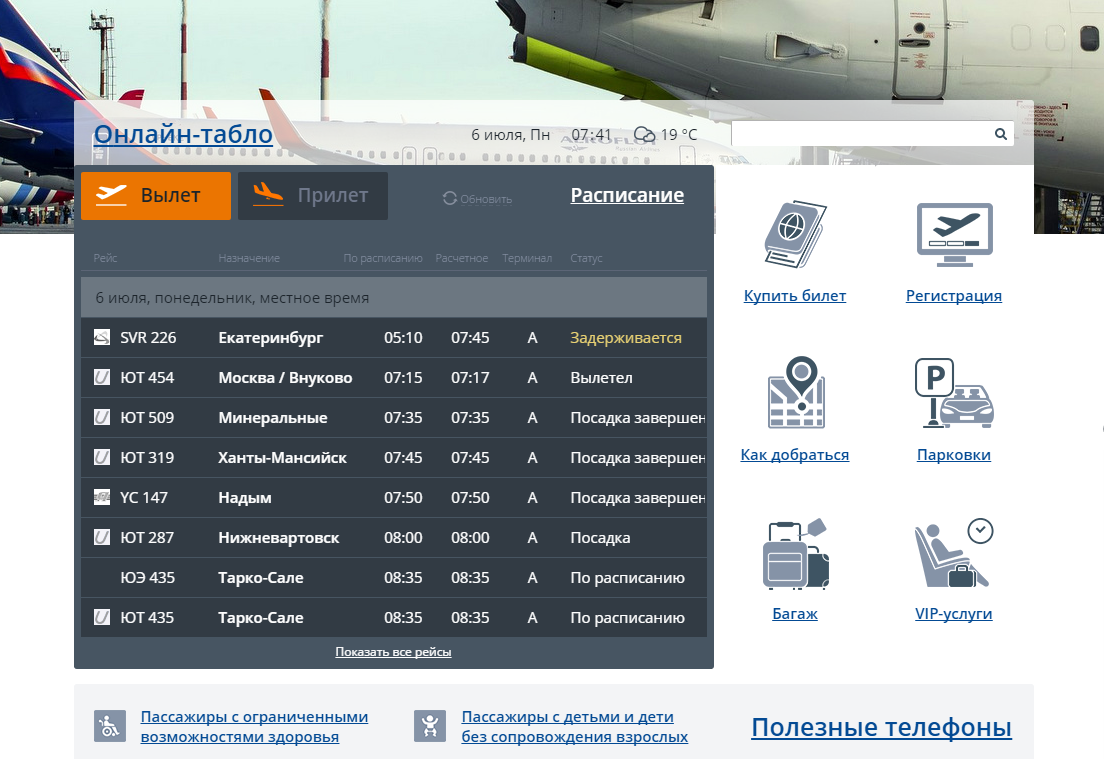Click the VIP services seat icon
Image resolution: width=1104 pixels, height=759 pixels.
point(953,555)
